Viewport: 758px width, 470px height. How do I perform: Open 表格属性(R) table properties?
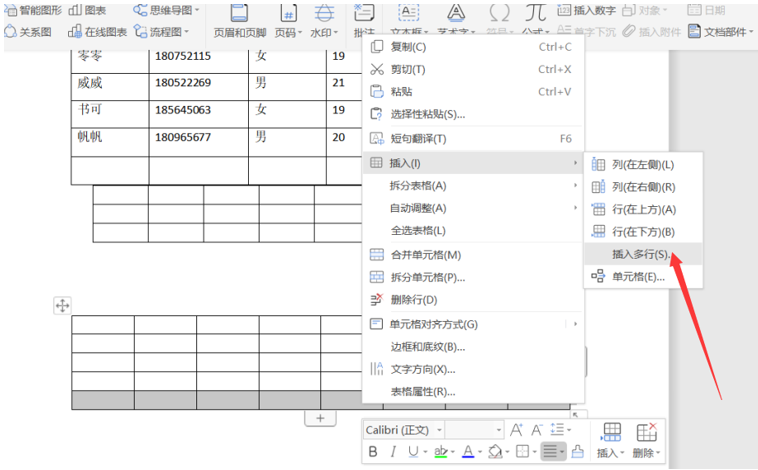[x=473, y=392]
